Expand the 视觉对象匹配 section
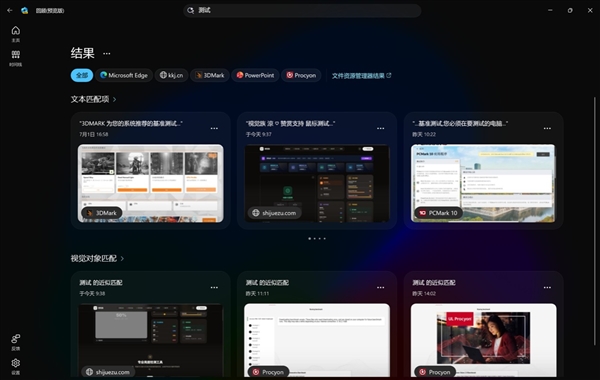This screenshot has height=380, width=600. point(97,259)
